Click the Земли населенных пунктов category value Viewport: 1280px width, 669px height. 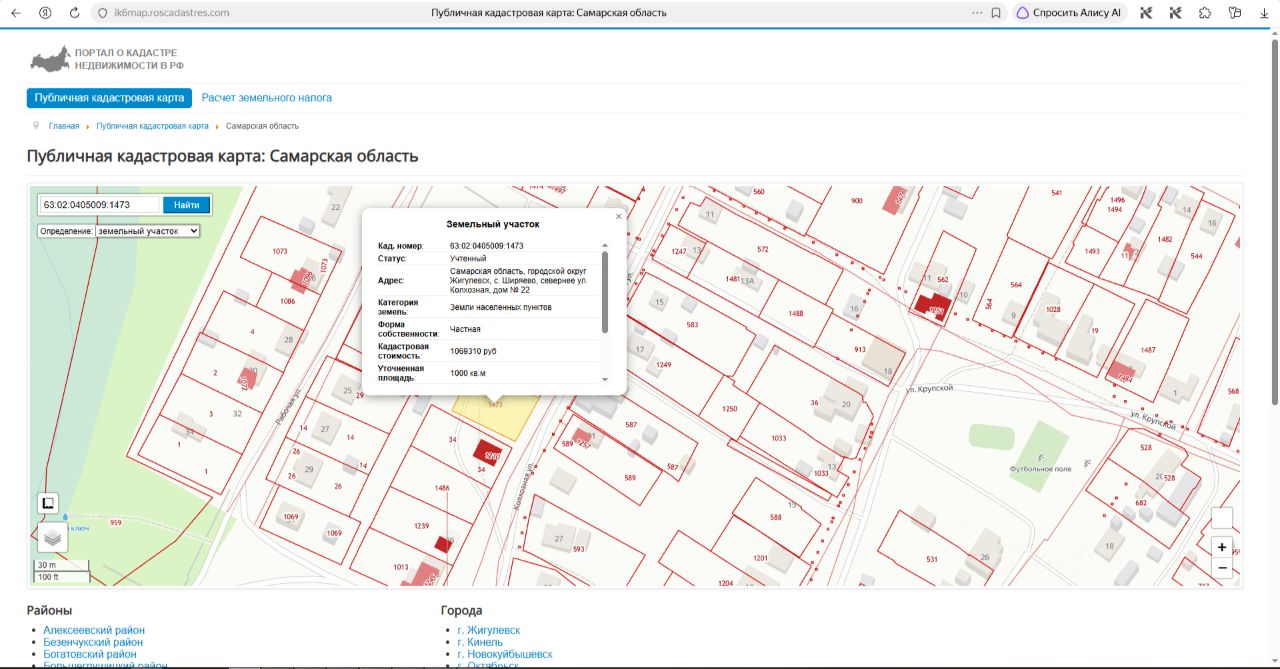[500, 307]
